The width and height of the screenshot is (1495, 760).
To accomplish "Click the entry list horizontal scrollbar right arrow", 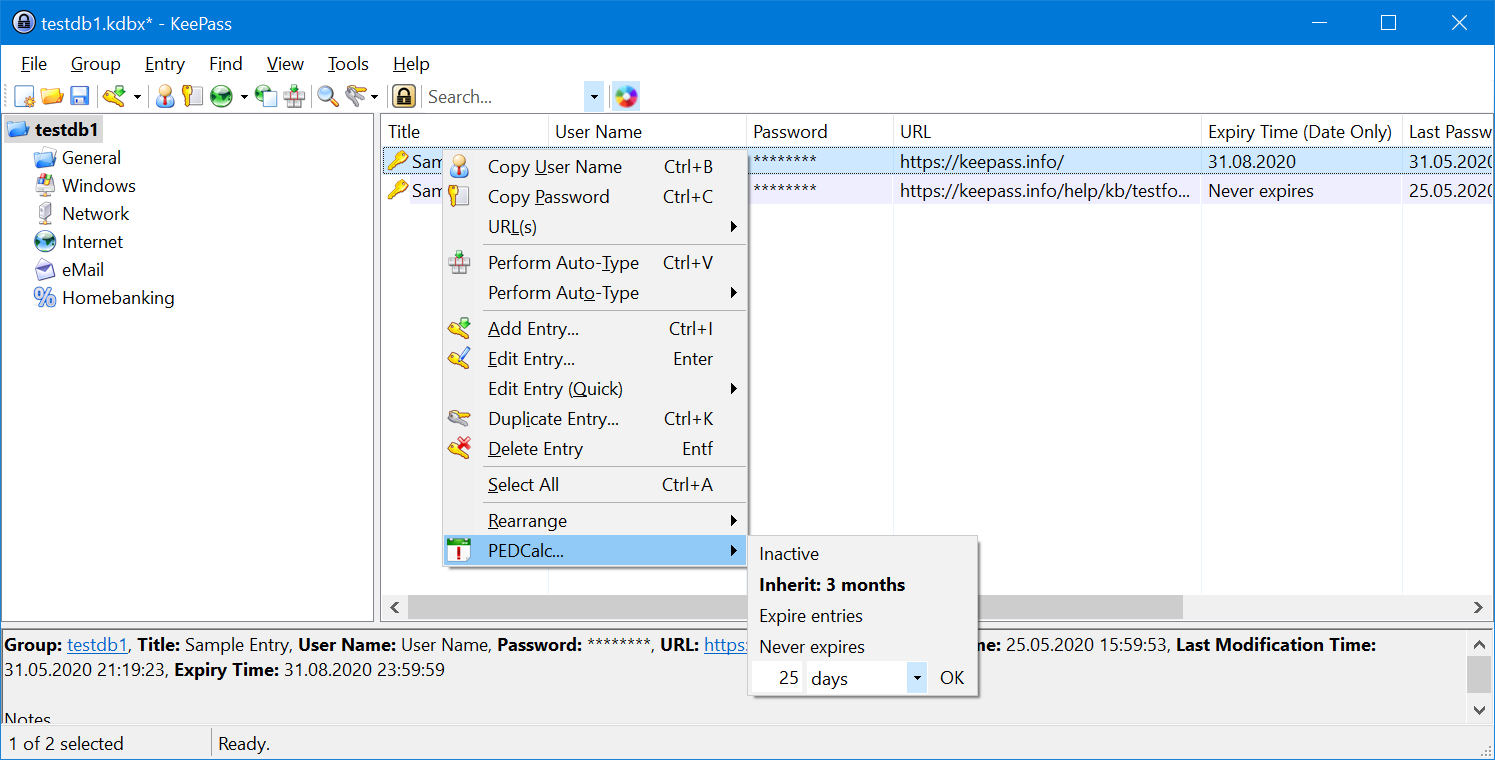I will [1478, 607].
